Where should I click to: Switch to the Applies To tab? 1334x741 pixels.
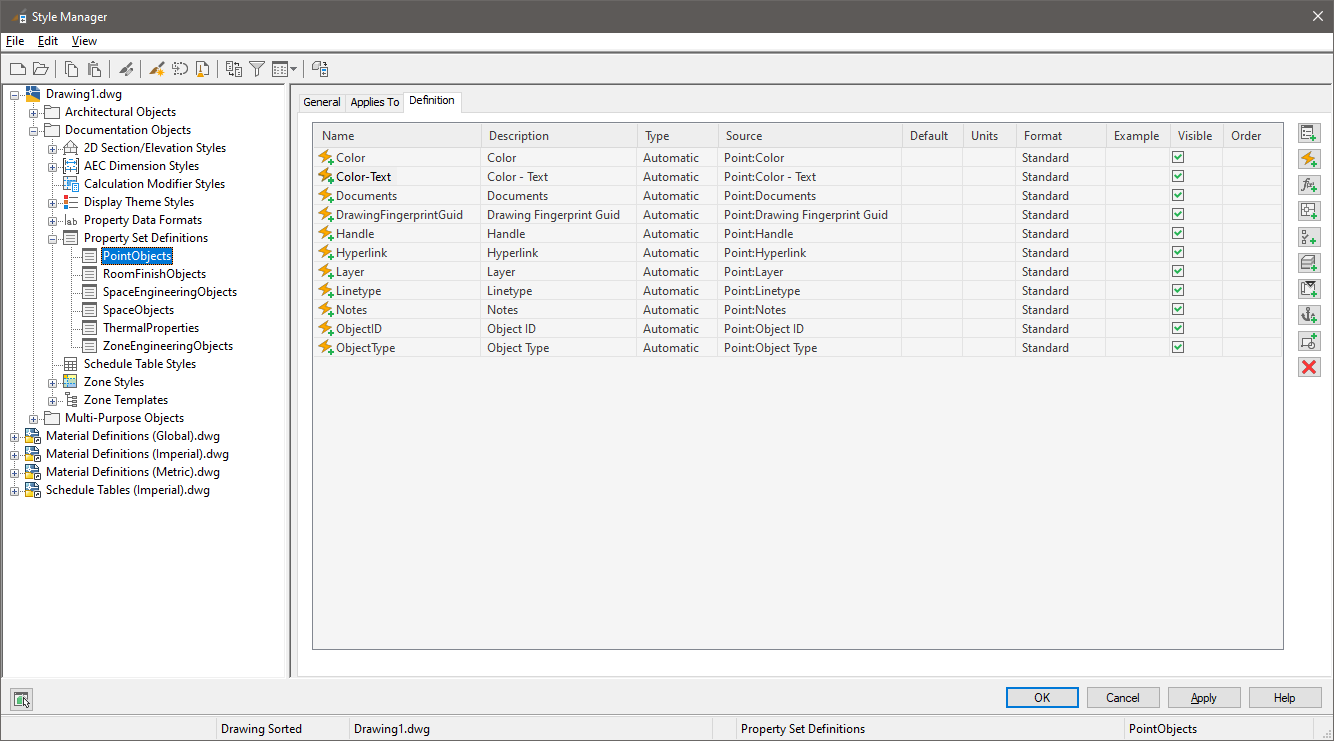[374, 101]
